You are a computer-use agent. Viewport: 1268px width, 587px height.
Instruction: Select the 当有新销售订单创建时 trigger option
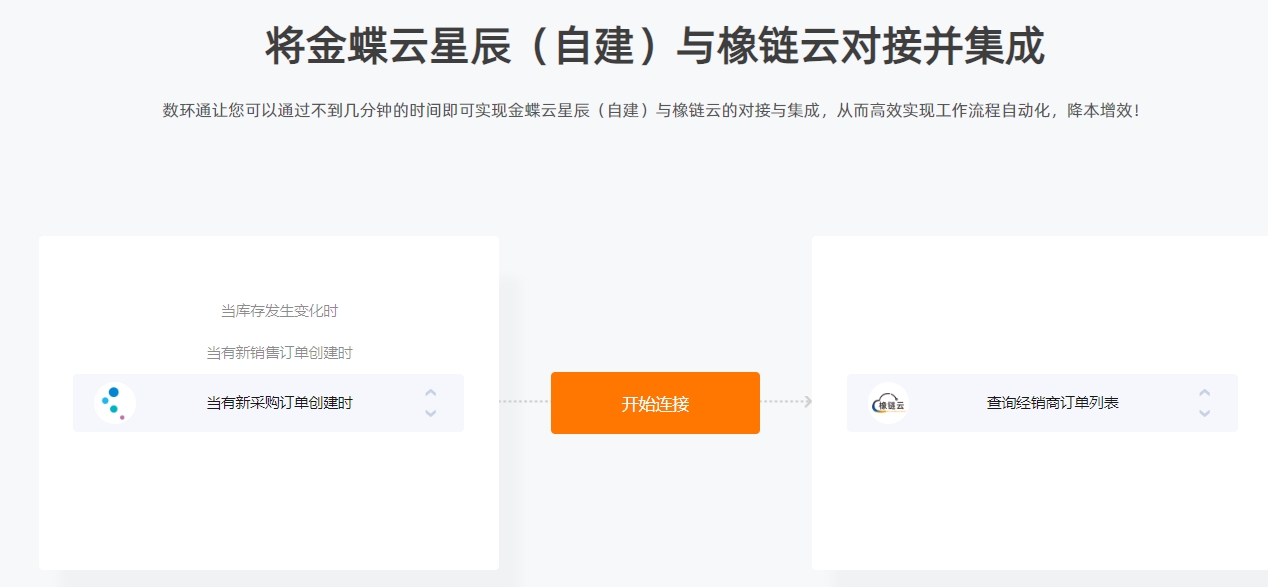[279, 353]
